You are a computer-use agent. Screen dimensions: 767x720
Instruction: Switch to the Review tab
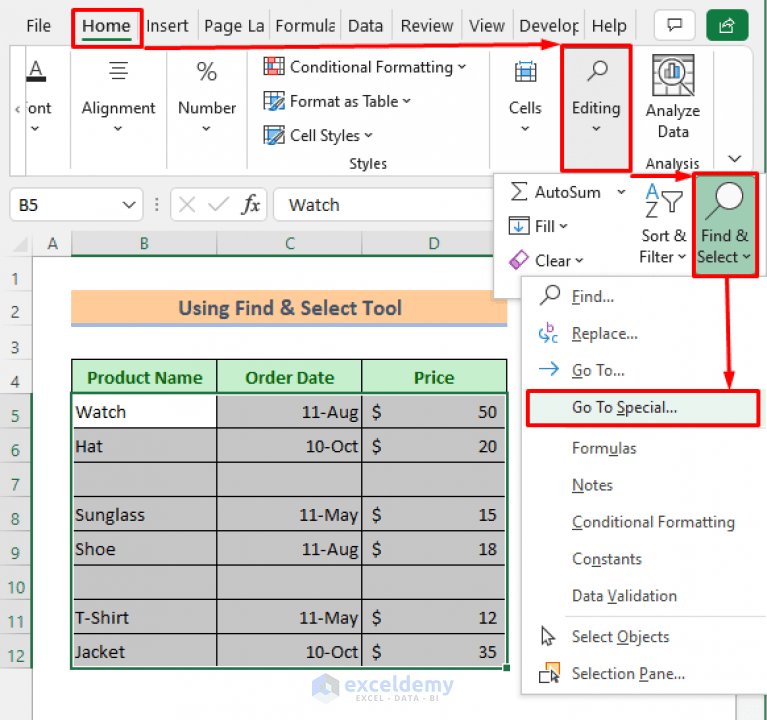click(x=427, y=25)
